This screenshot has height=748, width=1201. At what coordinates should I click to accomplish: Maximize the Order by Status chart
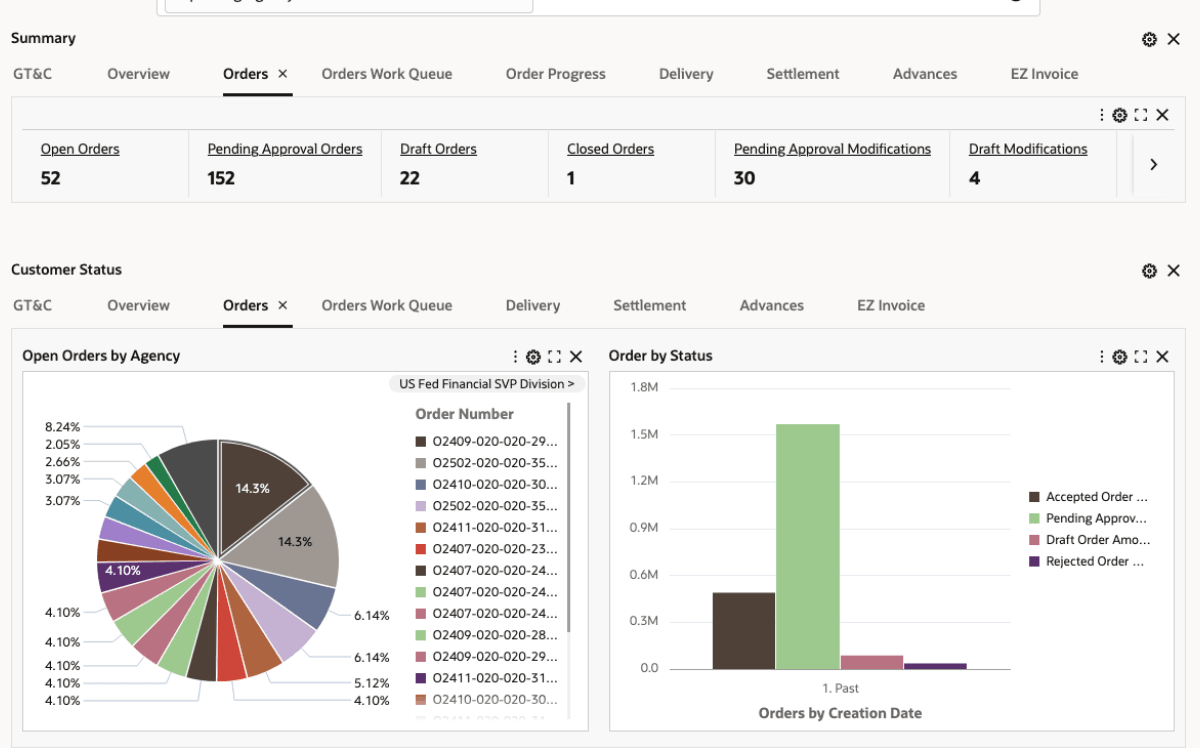1141,357
